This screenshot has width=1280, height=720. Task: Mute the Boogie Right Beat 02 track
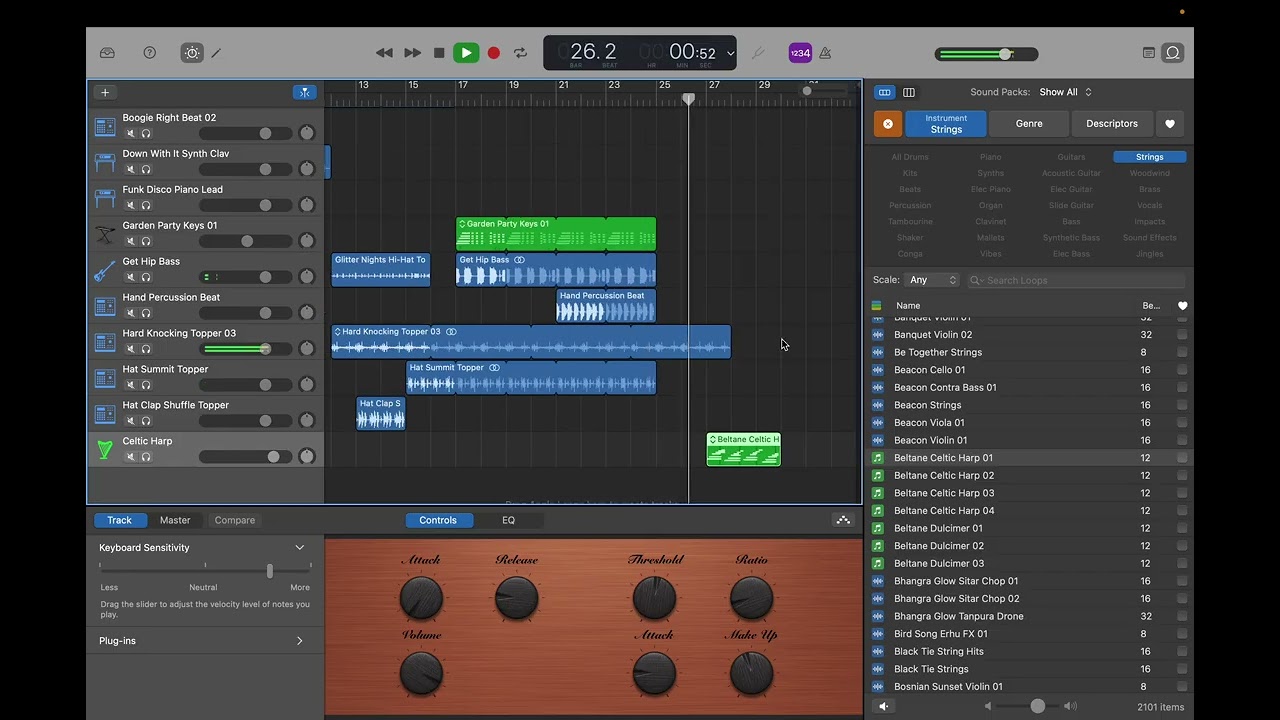pyautogui.click(x=130, y=133)
